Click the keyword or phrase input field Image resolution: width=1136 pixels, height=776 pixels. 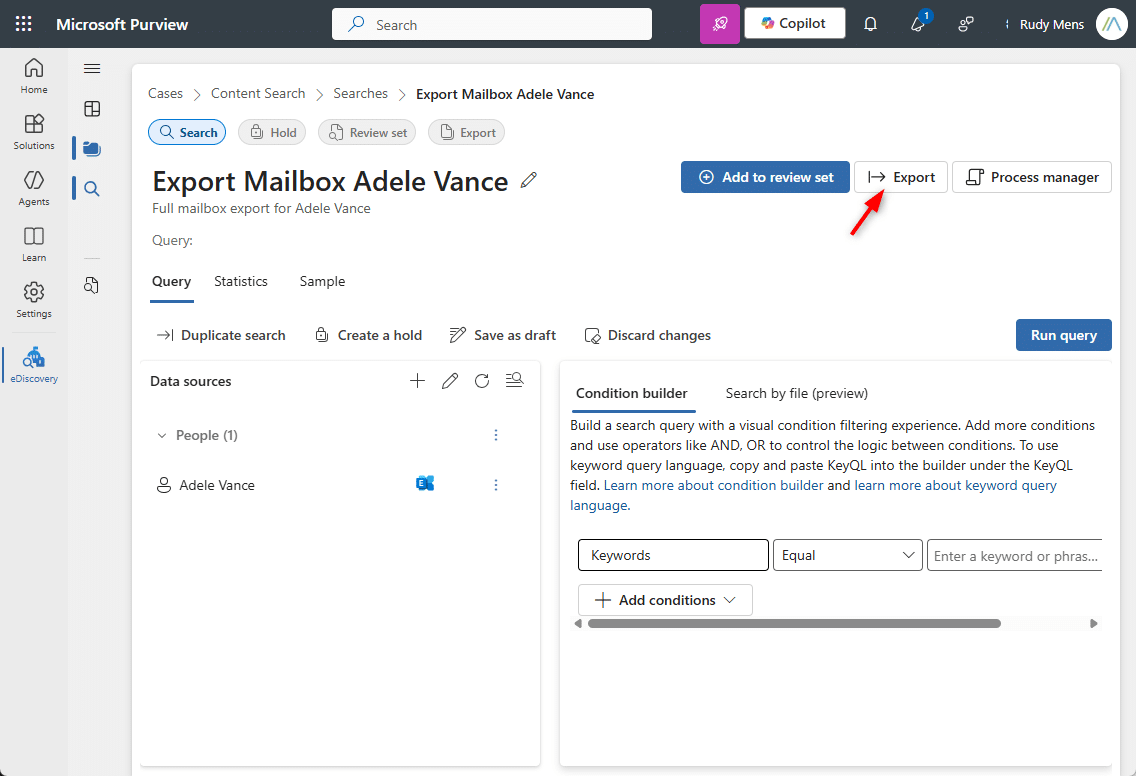coord(1014,555)
